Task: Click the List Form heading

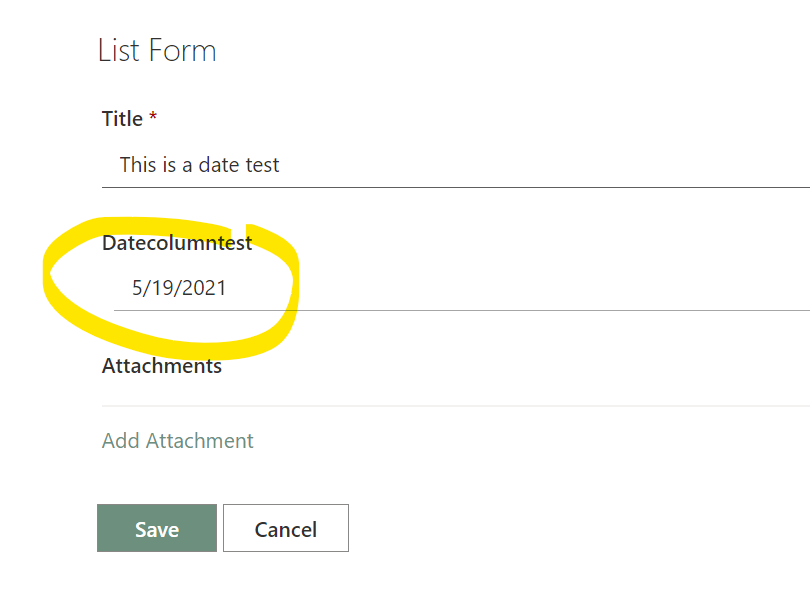Action: pyautogui.click(x=157, y=50)
